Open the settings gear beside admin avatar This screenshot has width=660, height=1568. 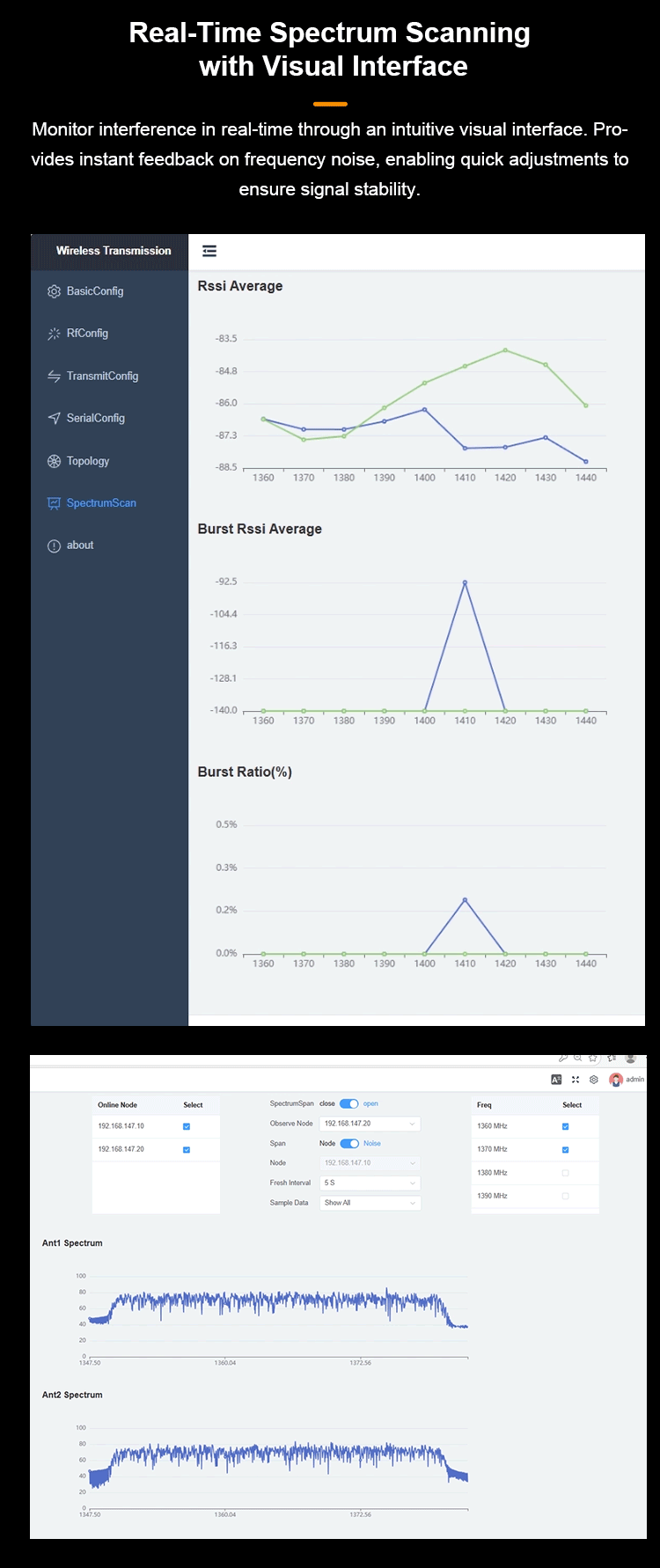click(594, 1080)
